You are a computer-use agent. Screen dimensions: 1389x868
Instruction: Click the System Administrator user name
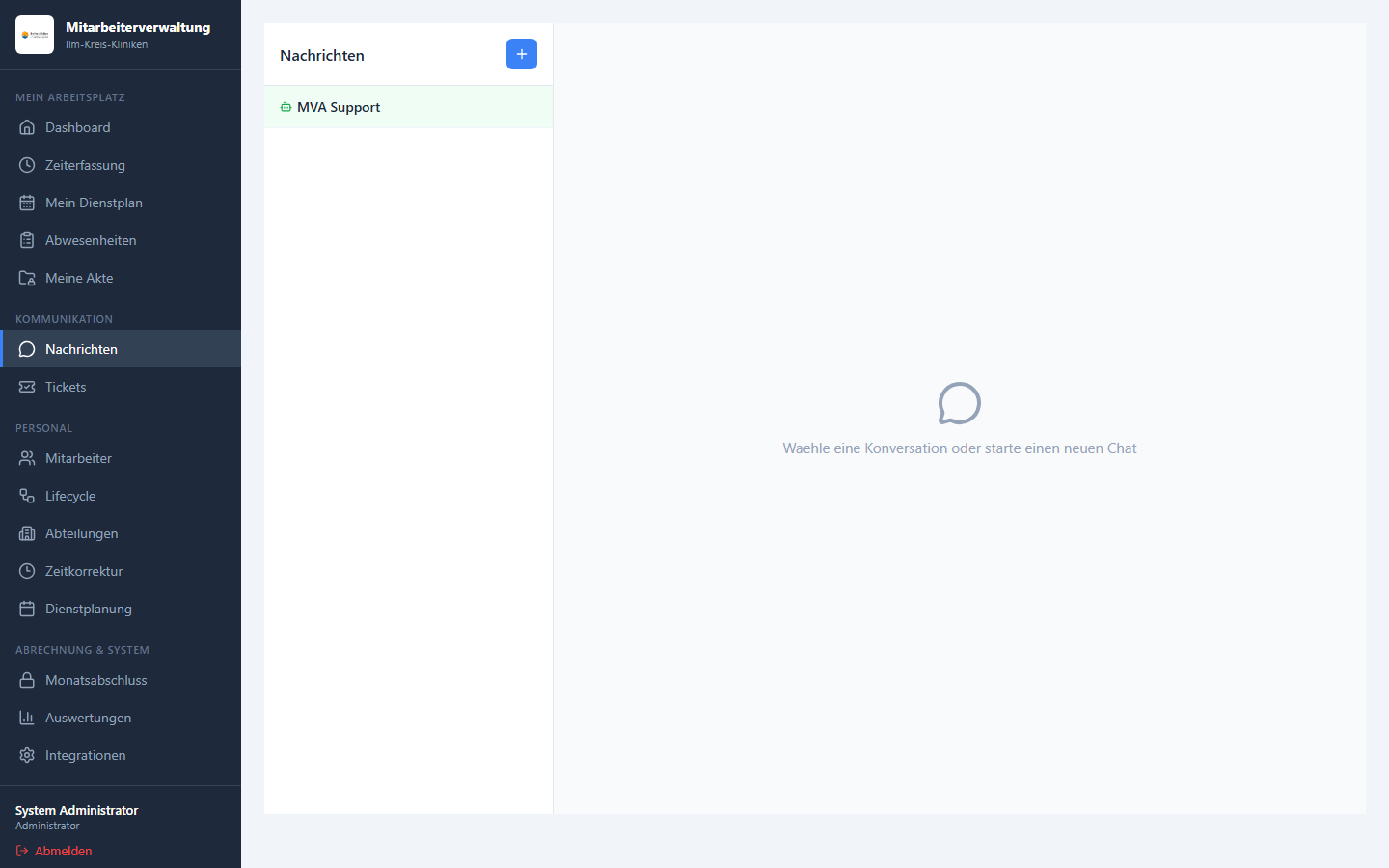tap(77, 810)
